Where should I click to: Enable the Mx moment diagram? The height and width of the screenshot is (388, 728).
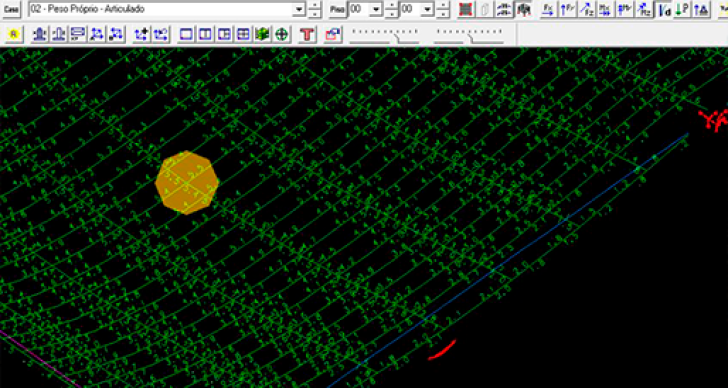pos(605,9)
